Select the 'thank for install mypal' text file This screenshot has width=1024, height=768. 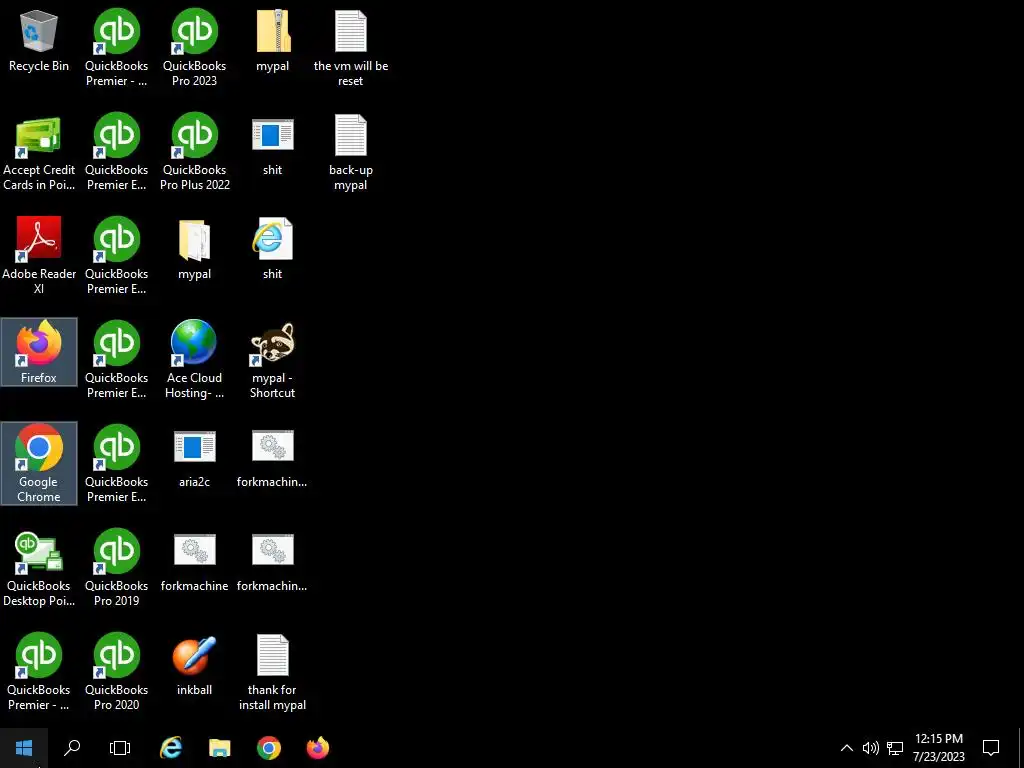point(272,673)
